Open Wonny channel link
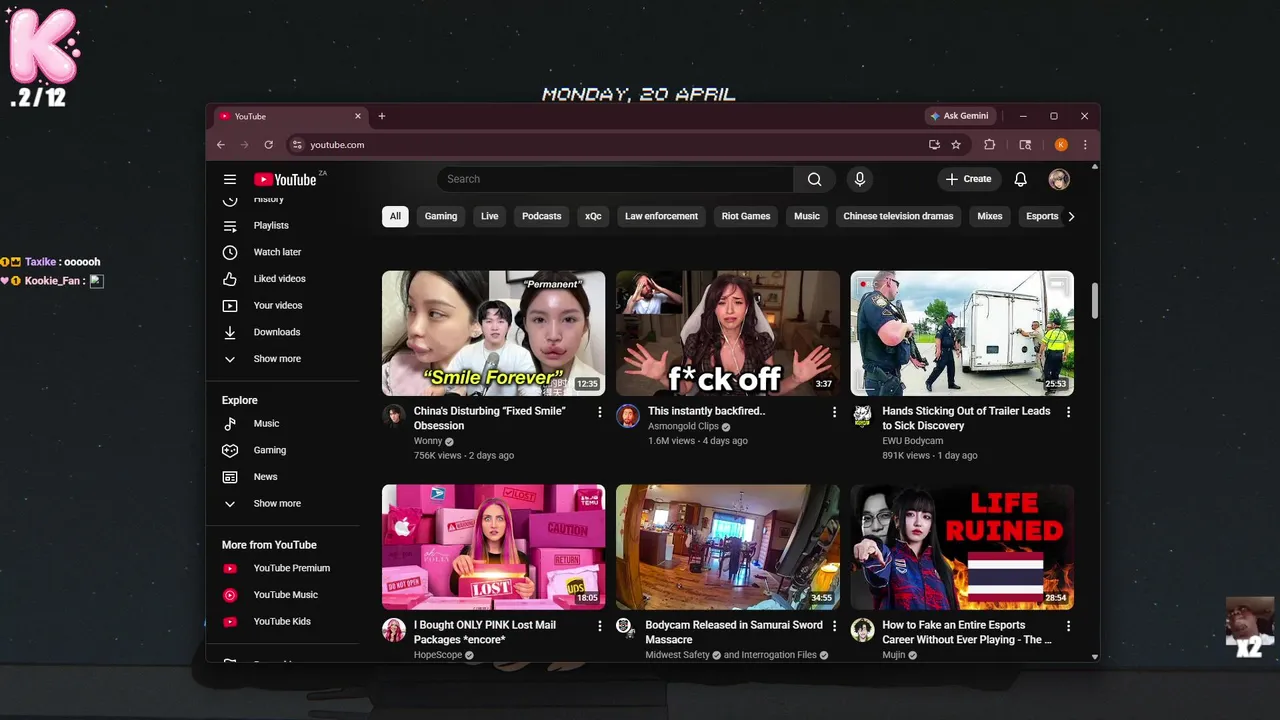The width and height of the screenshot is (1280, 720). (428, 441)
